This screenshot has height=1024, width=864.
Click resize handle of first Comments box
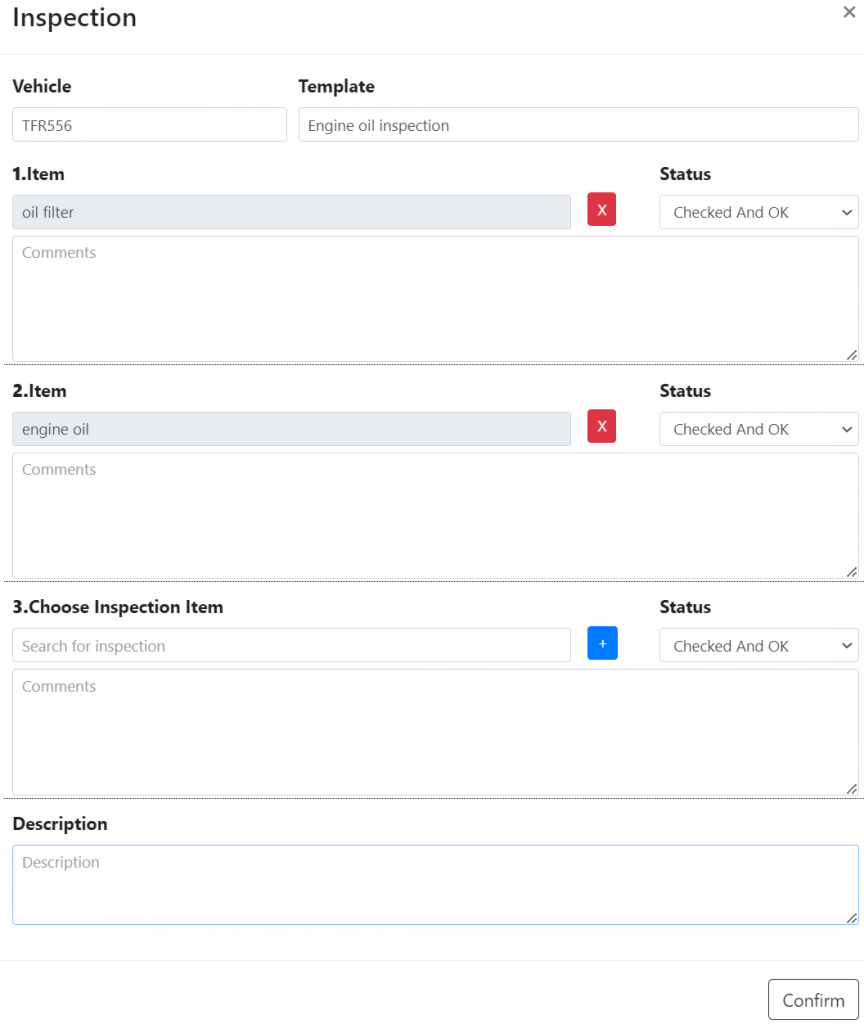tap(852, 355)
